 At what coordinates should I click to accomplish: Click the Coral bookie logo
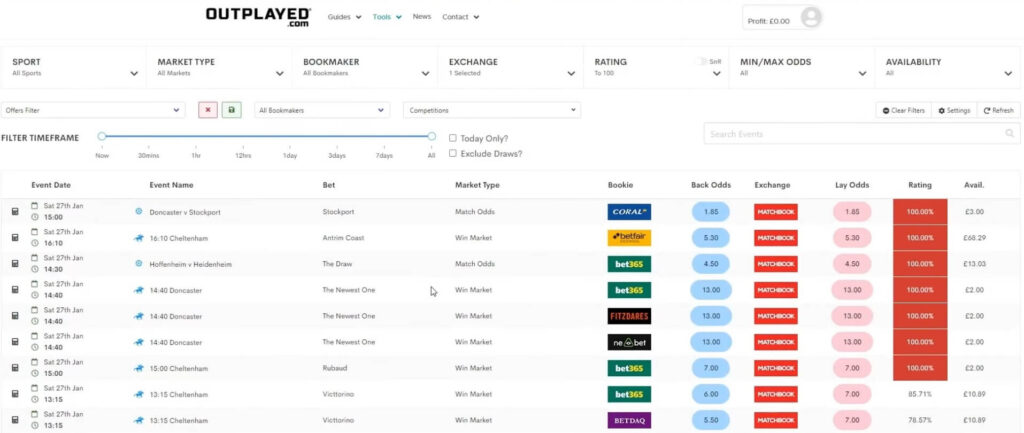(x=629, y=212)
